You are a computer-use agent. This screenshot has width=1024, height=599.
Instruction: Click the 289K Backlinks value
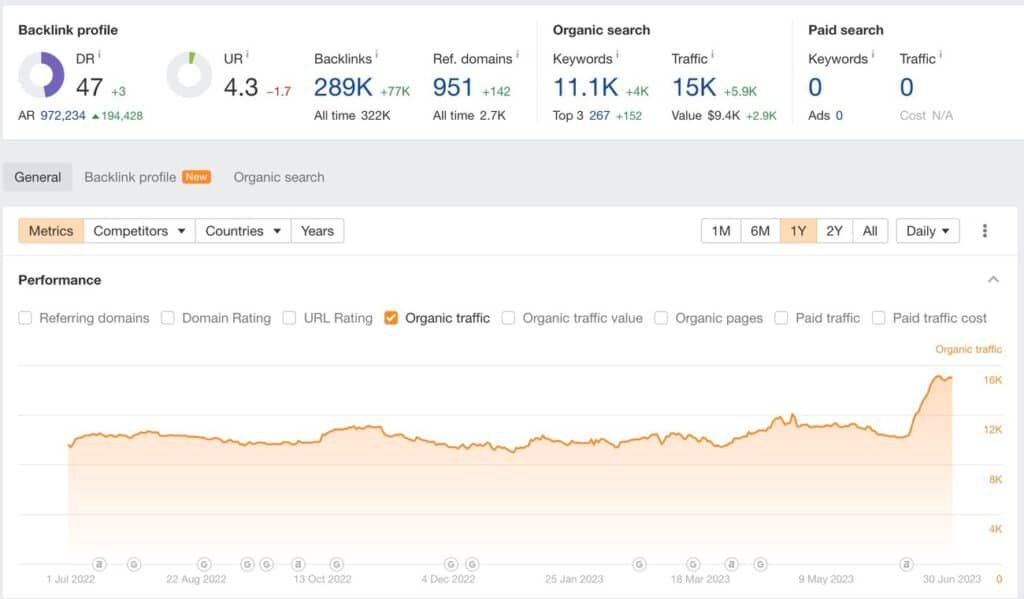coord(343,87)
